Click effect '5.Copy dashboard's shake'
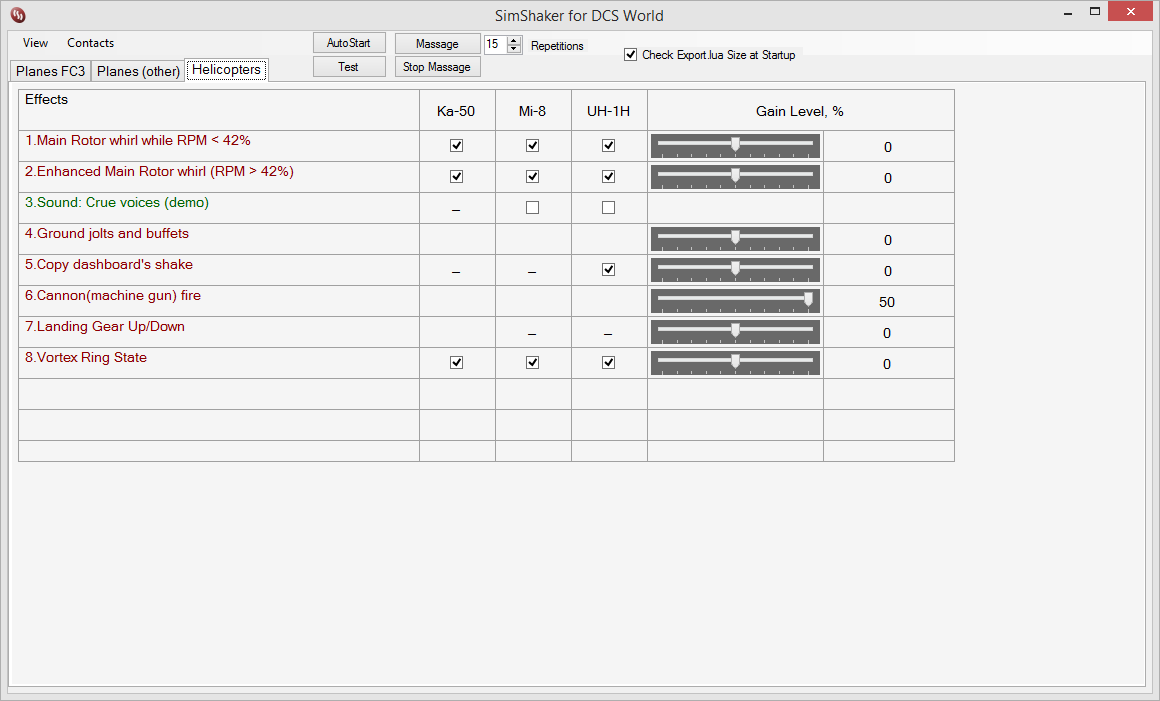The width and height of the screenshot is (1160, 701). [x=109, y=265]
